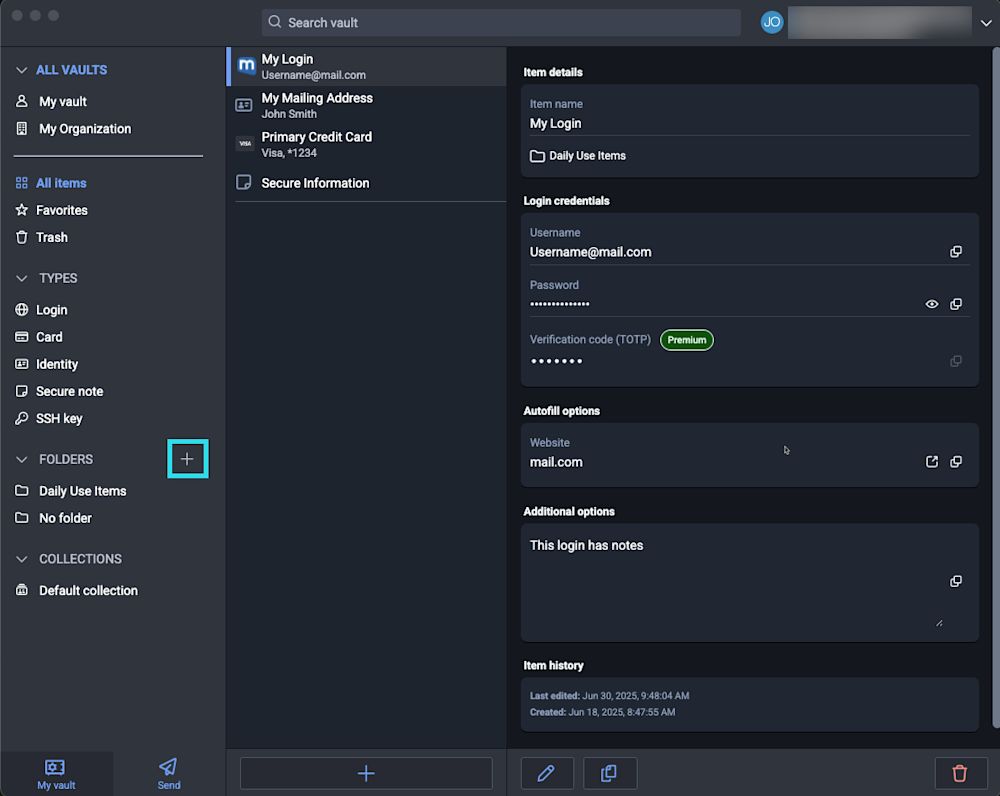This screenshot has height=796, width=1000.
Task: Click the My Login item name field
Action: 749,115
